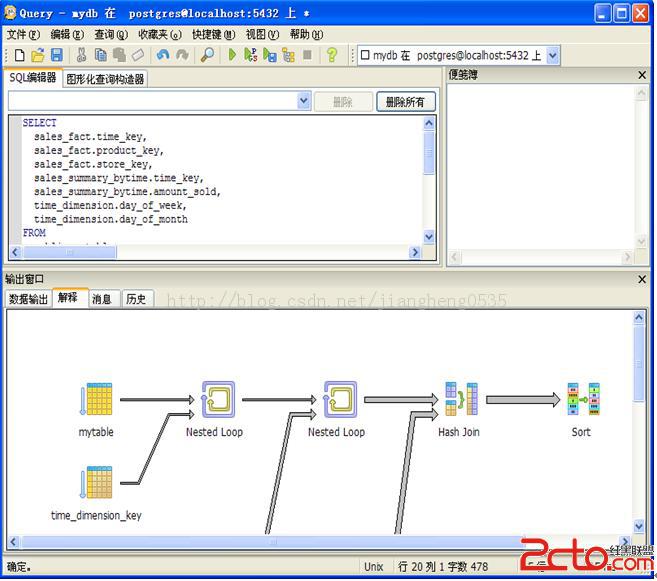
Task: Close the 便笺簿 scratch pad panel
Action: click(642, 75)
